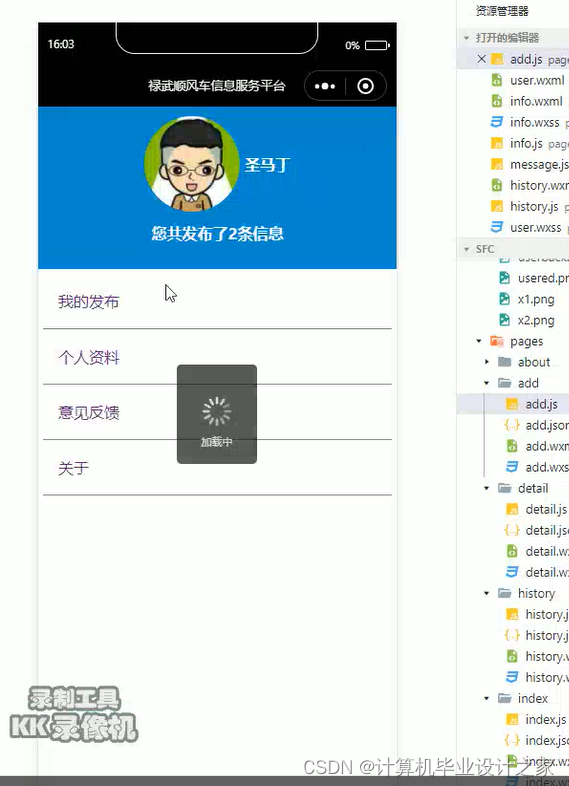Open 我的发布 menu entry
Screen dimensions: 569x786
[x=217, y=301]
